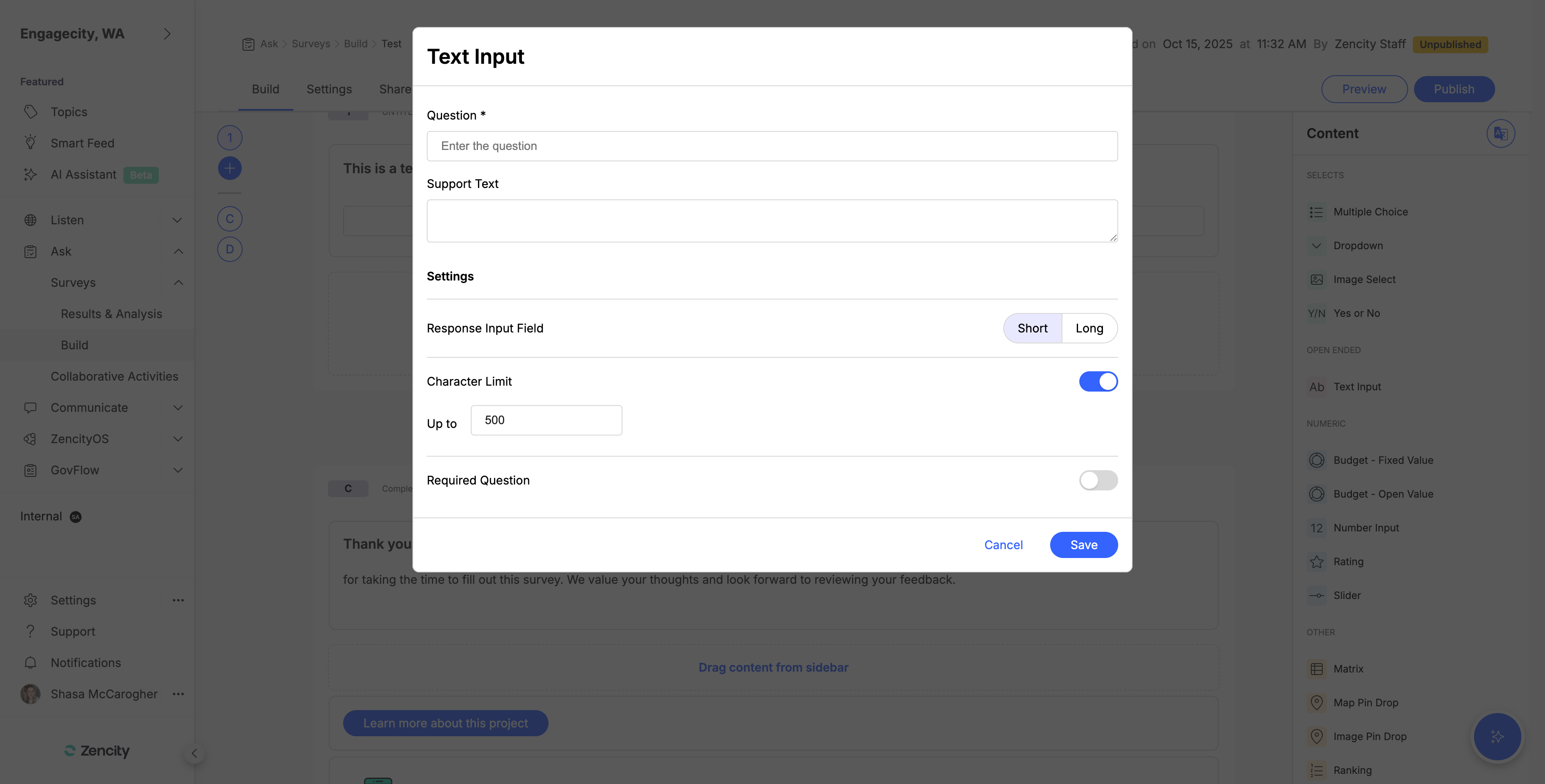Cancel the Text Input dialog
The width and height of the screenshot is (1545, 784).
coord(1003,545)
